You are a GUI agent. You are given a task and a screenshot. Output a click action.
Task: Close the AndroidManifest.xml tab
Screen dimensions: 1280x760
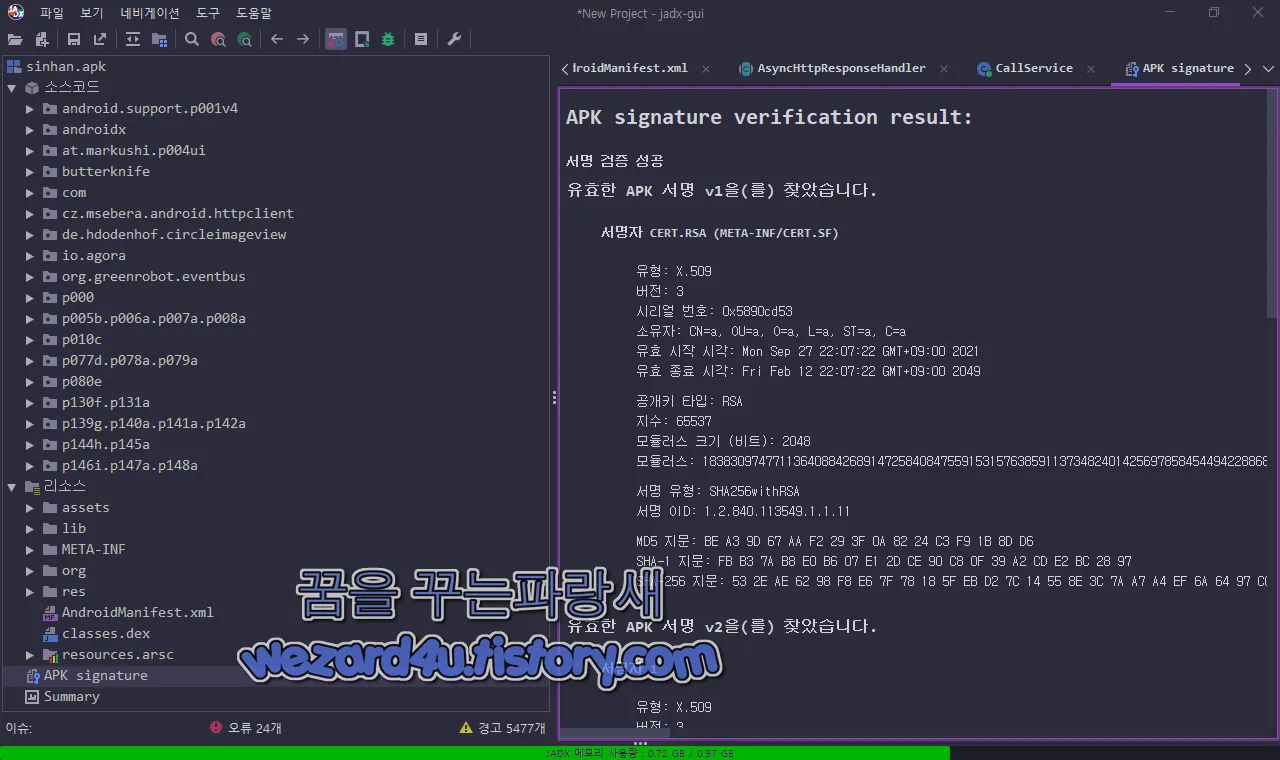coord(706,69)
